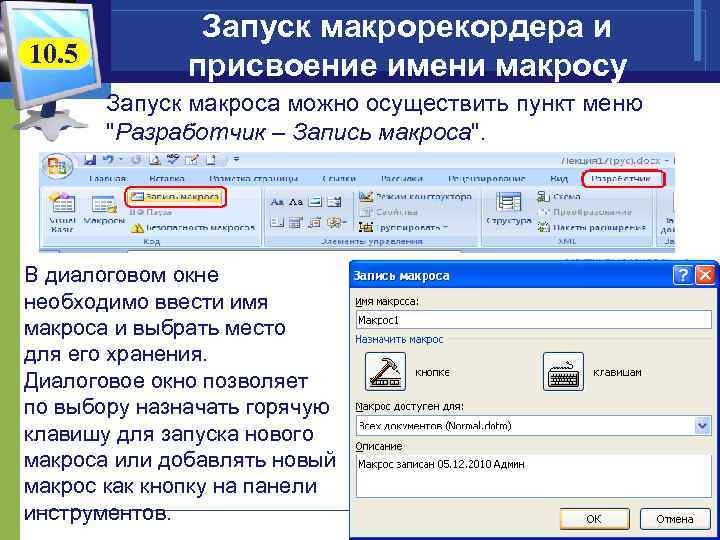
Task: Open legacy tools dropdown in controls group
Action: click(x=337, y=223)
